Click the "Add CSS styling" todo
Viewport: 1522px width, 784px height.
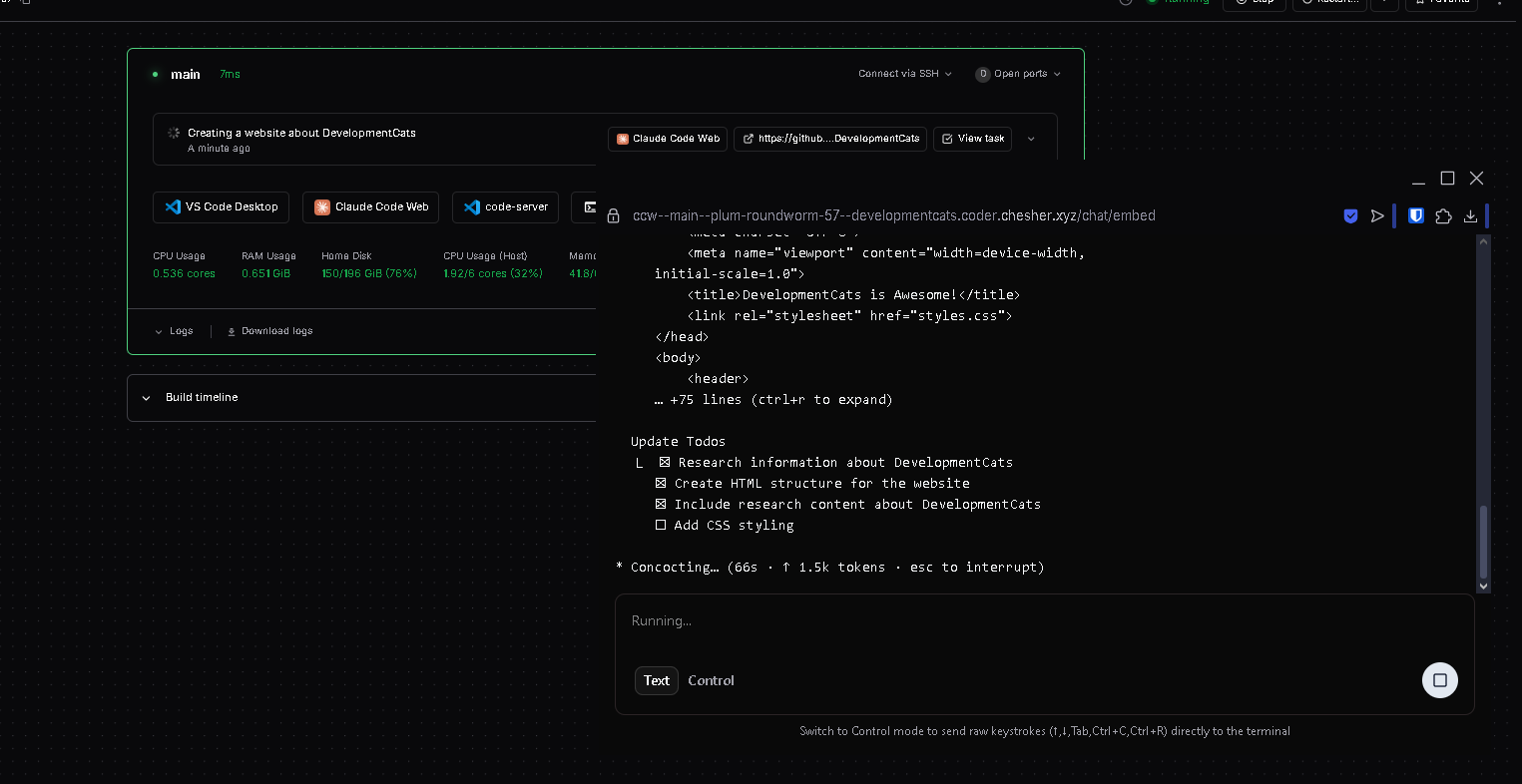click(x=725, y=525)
